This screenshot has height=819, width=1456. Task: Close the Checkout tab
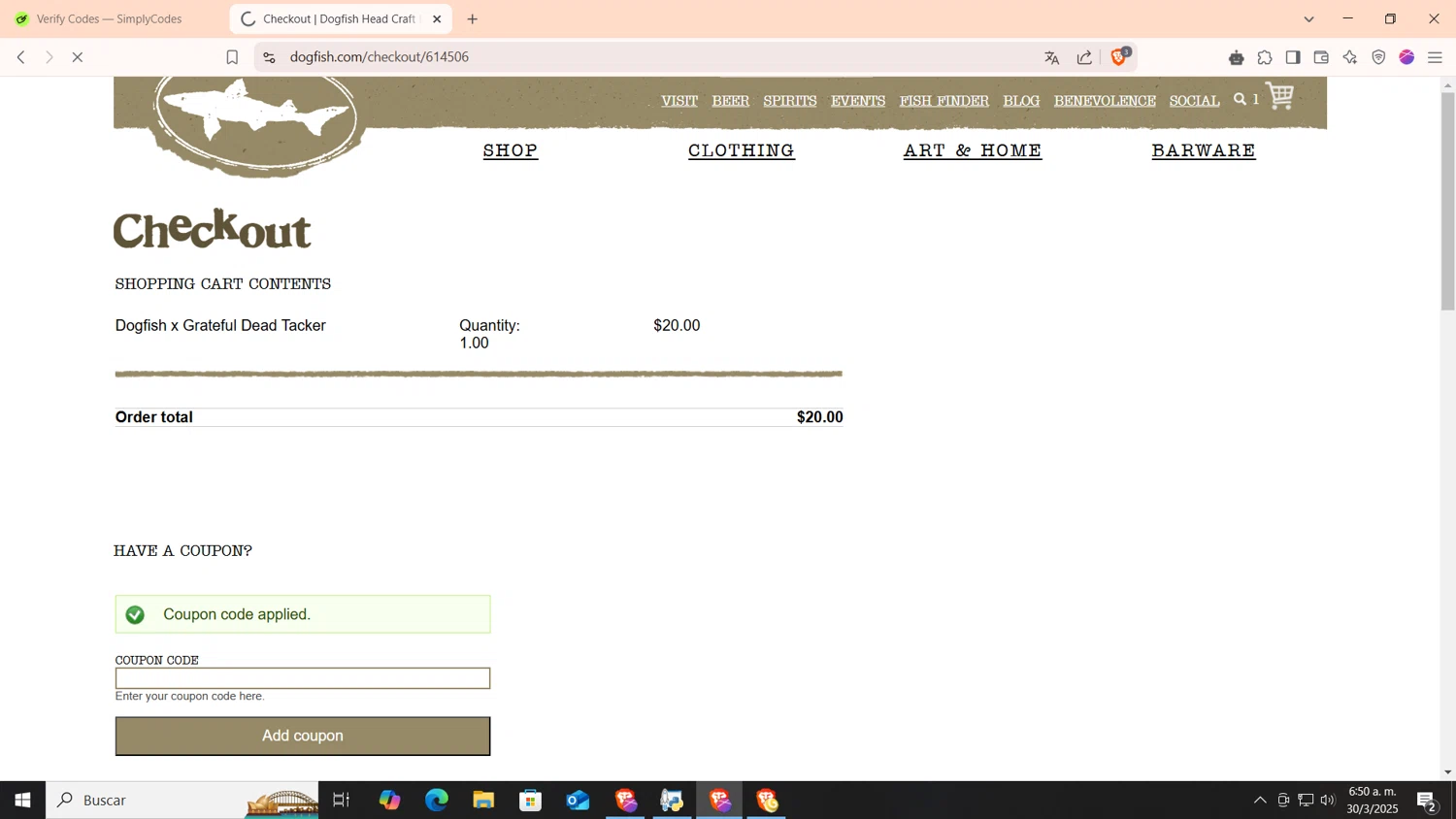tap(437, 18)
